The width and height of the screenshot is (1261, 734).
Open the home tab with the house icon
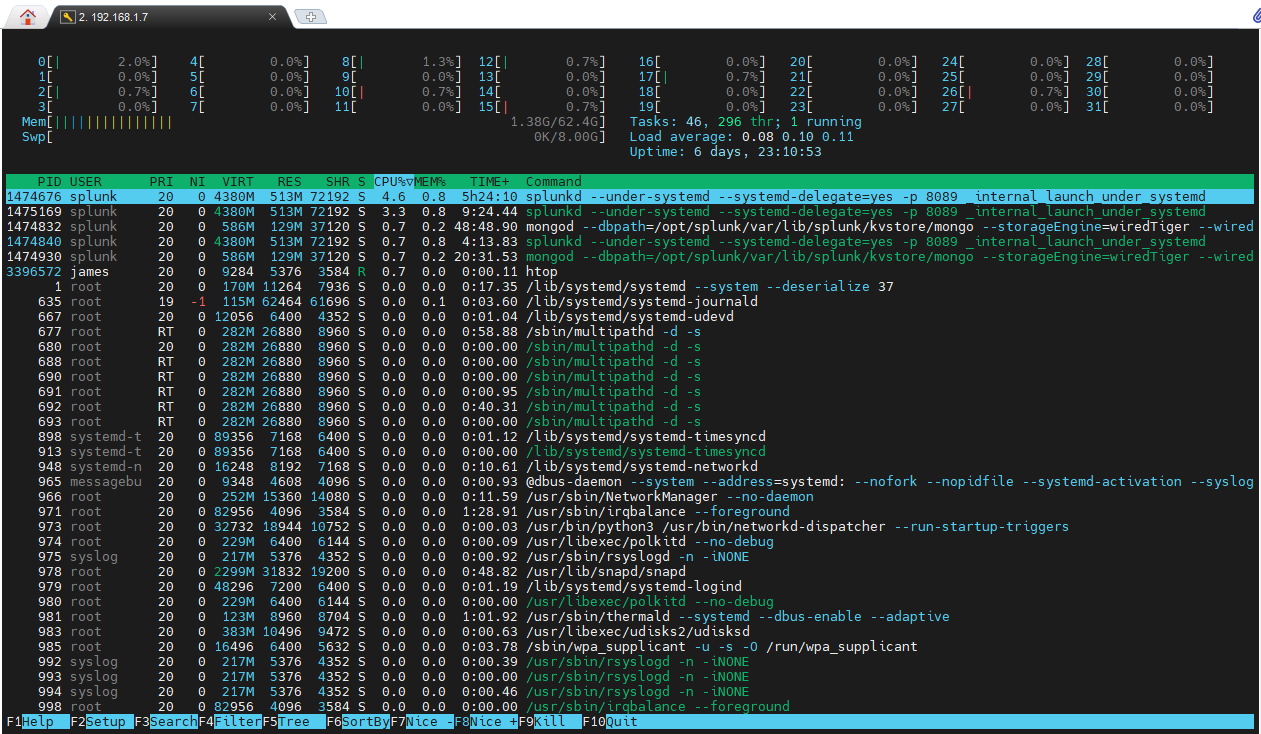[x=27, y=16]
